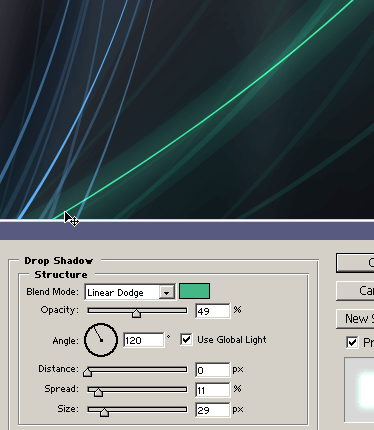
Task: Click the Opacity slider handle
Action: [136, 313]
